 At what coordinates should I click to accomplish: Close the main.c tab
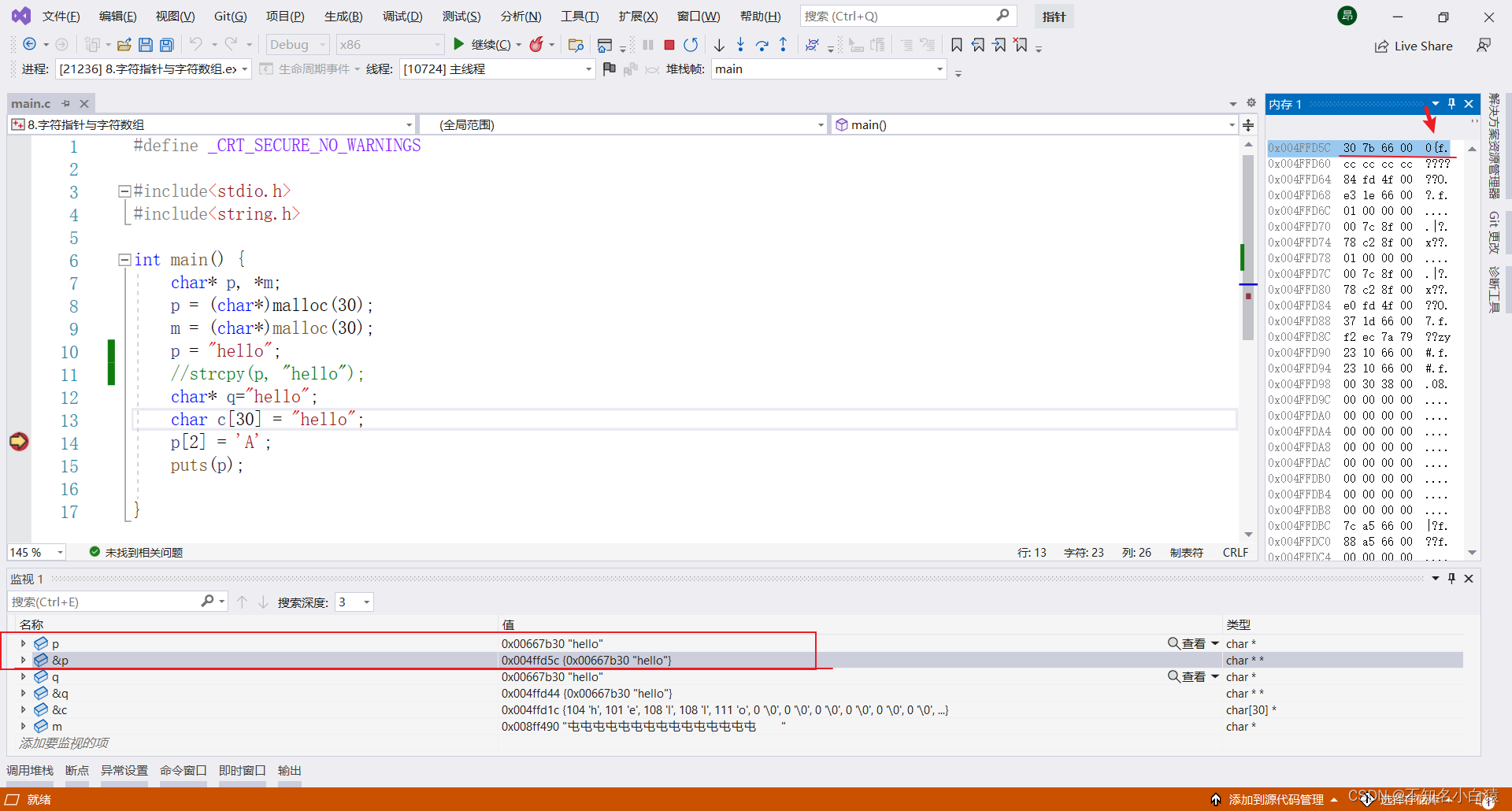84,104
